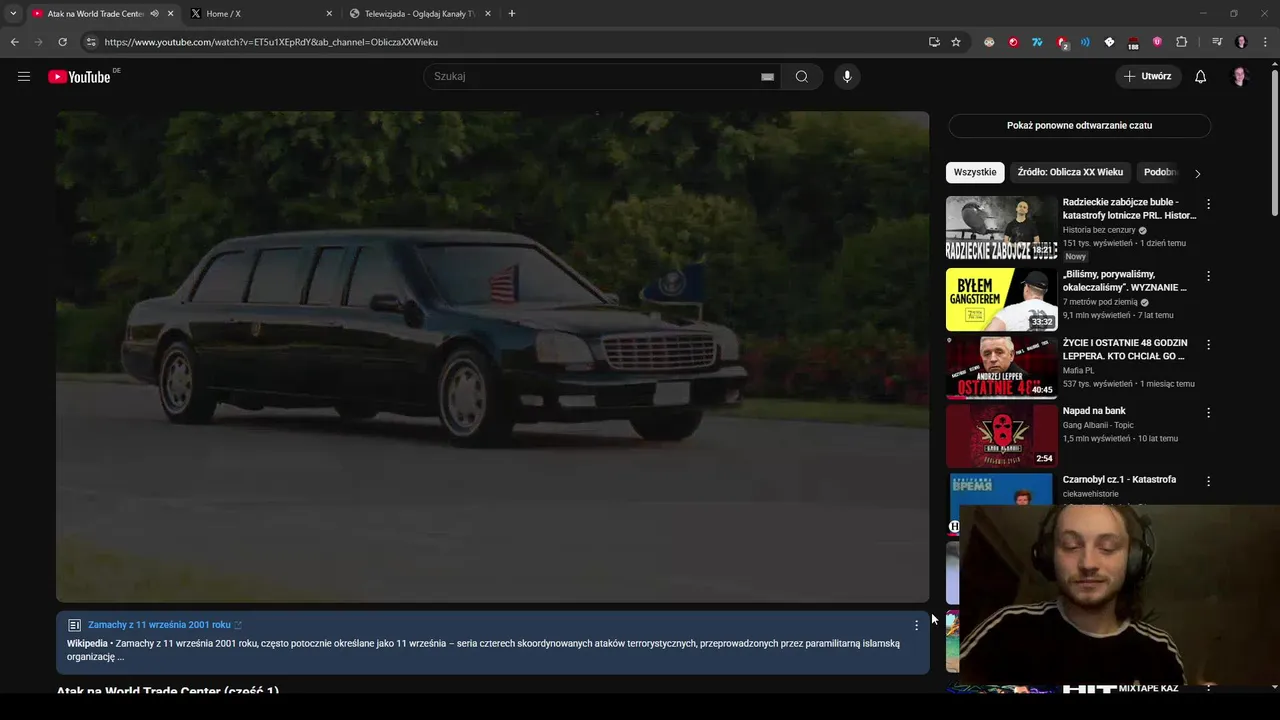The width and height of the screenshot is (1280, 720).
Task: Open Byłem gangsterem video thumbnail
Action: pos(1001,299)
